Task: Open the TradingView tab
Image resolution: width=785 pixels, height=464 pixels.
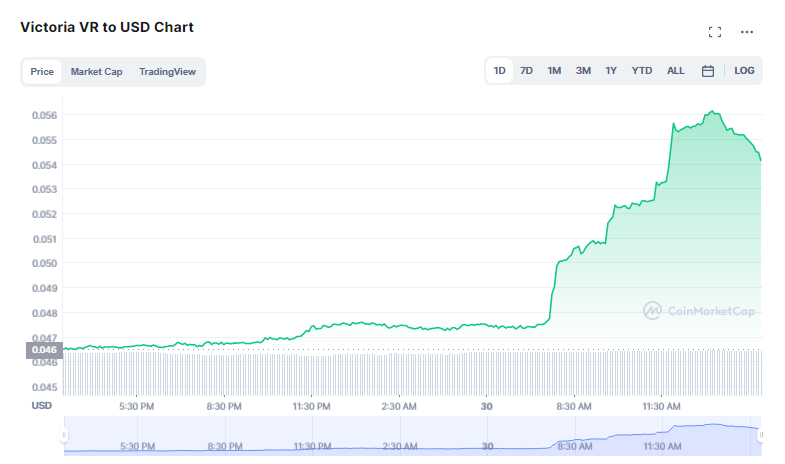Action: pos(167,72)
